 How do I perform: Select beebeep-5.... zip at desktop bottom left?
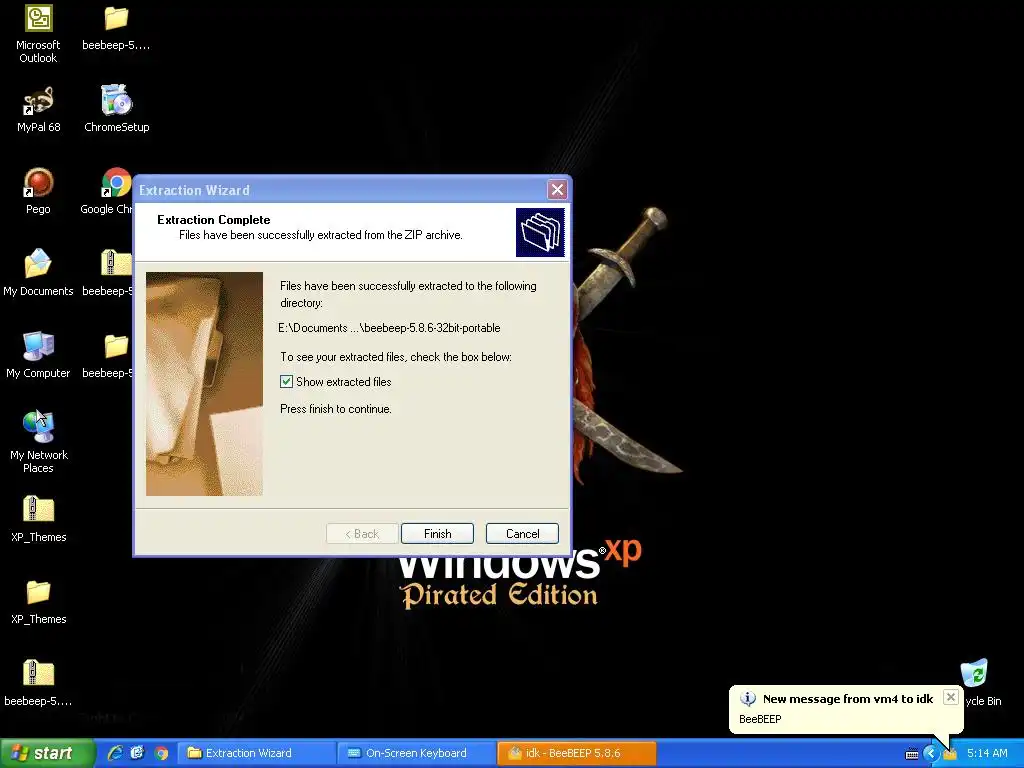38,684
